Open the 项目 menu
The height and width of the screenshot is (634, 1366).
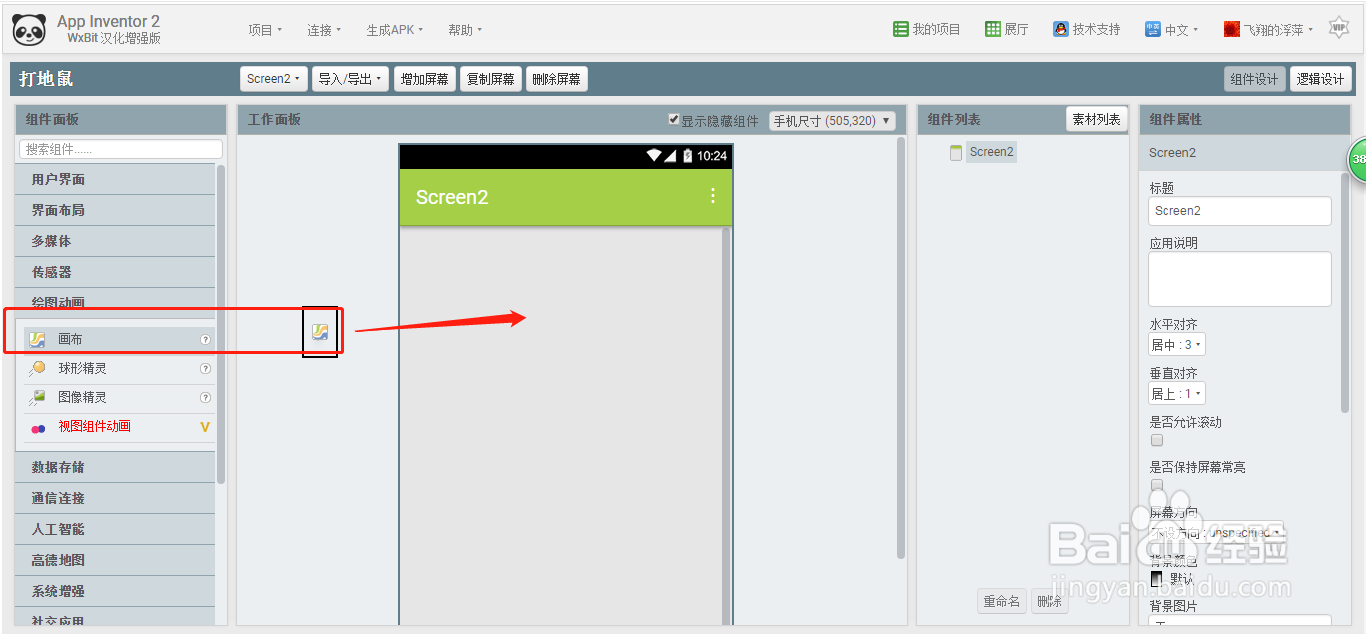click(x=265, y=30)
